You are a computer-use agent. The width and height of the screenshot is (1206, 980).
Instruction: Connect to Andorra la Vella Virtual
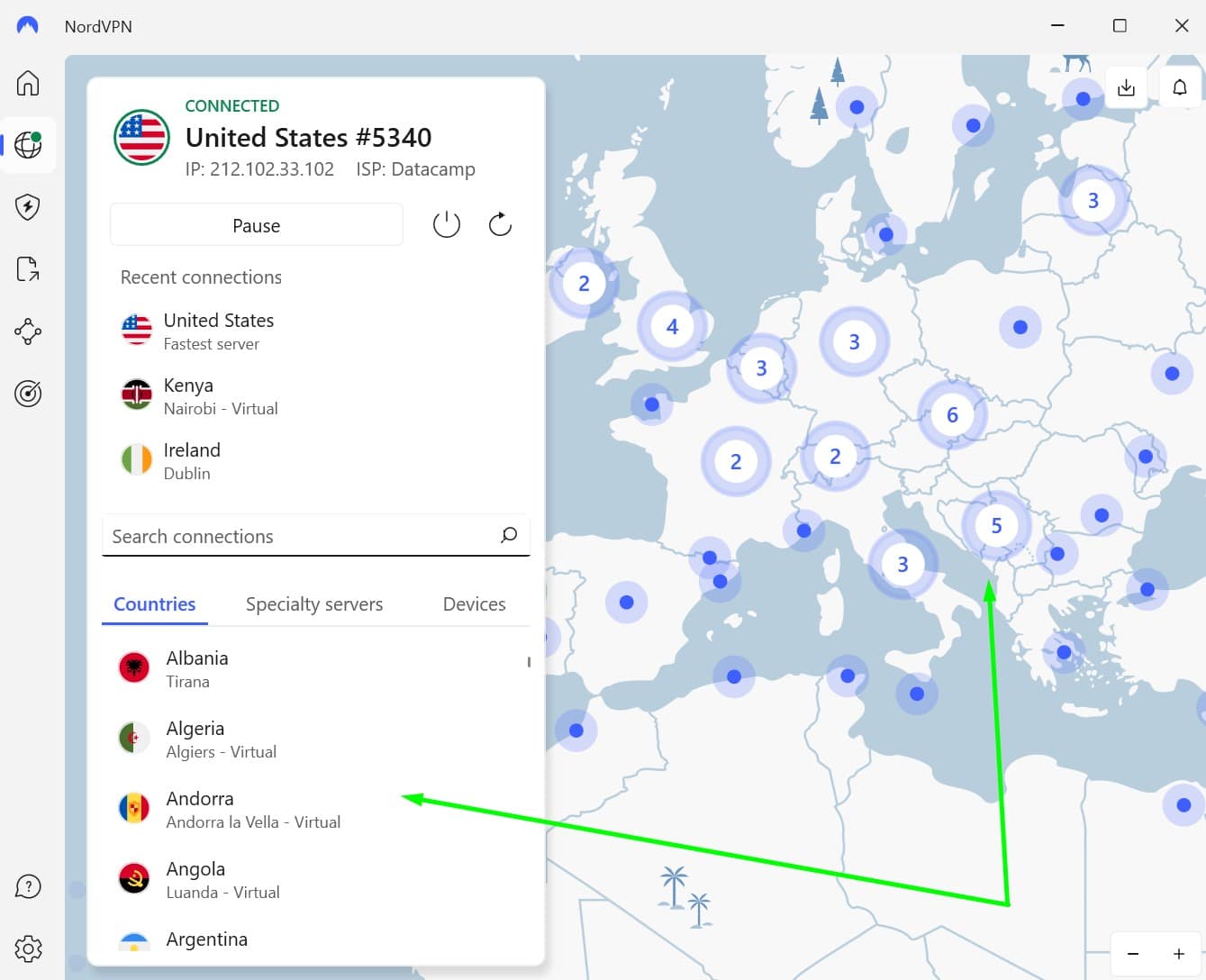point(315,809)
